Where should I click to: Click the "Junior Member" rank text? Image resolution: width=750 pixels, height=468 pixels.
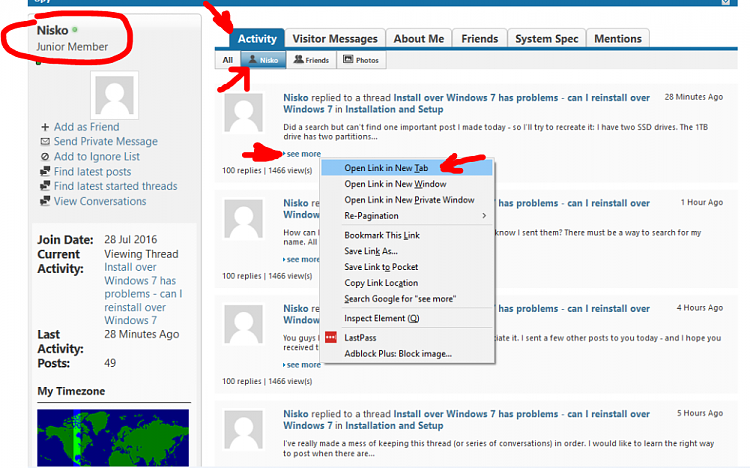coord(72,47)
